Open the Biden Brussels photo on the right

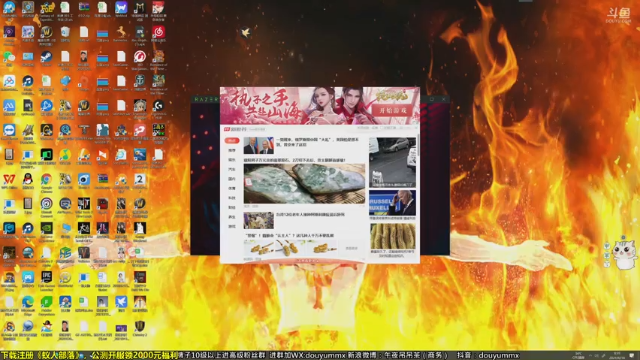tap(392, 202)
